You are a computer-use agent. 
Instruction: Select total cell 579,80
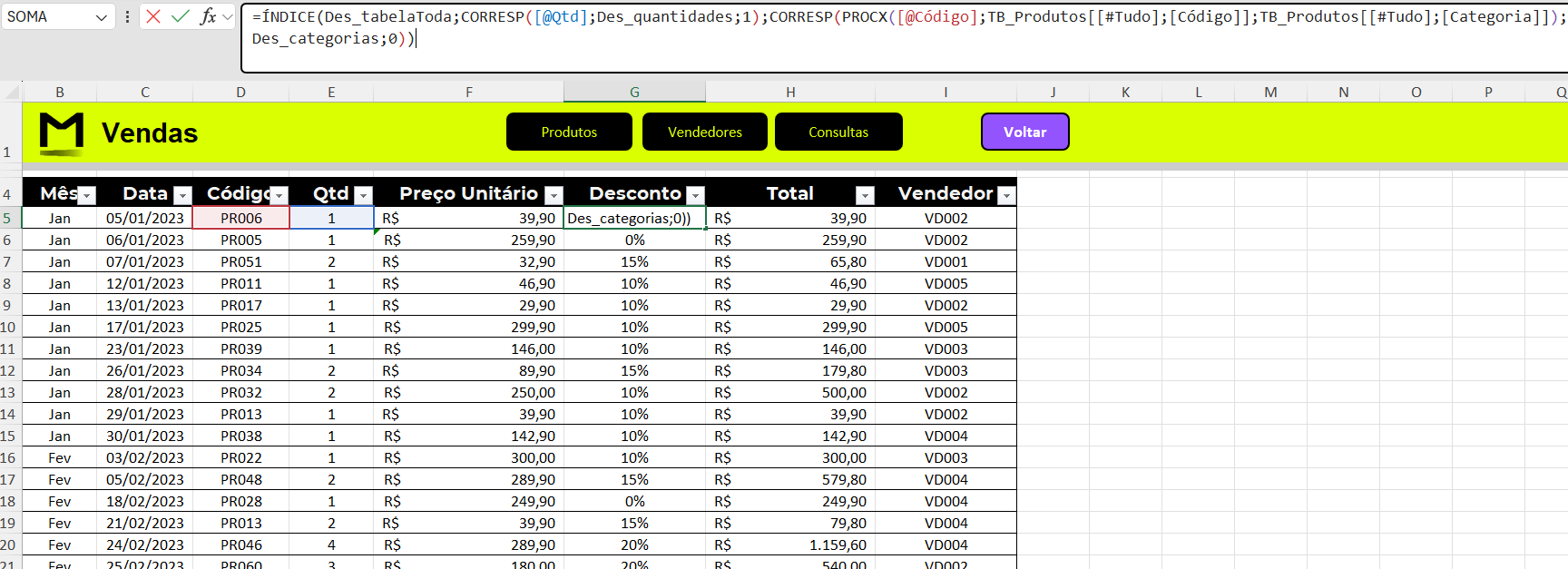coord(790,479)
